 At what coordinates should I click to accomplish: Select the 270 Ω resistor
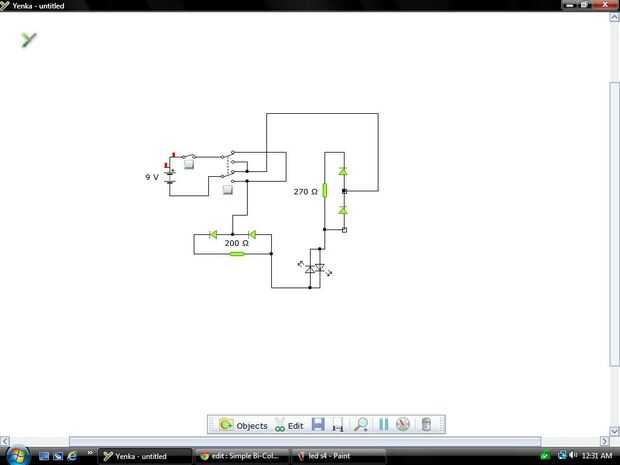tap(325, 191)
